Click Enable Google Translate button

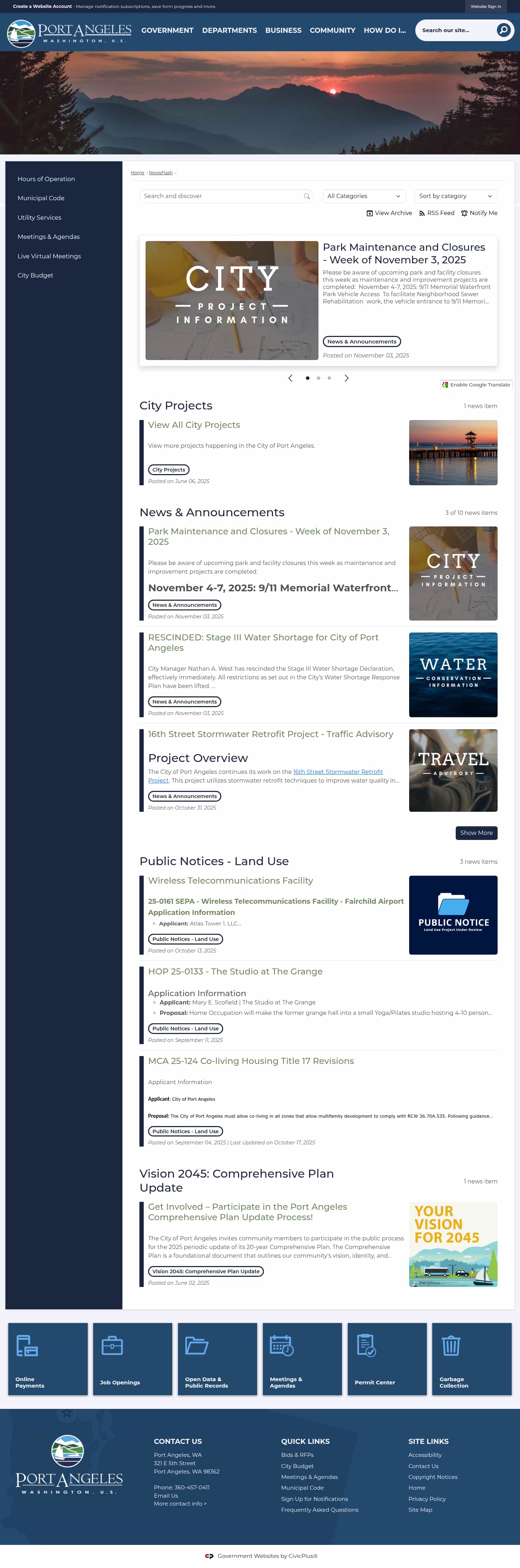476,385
